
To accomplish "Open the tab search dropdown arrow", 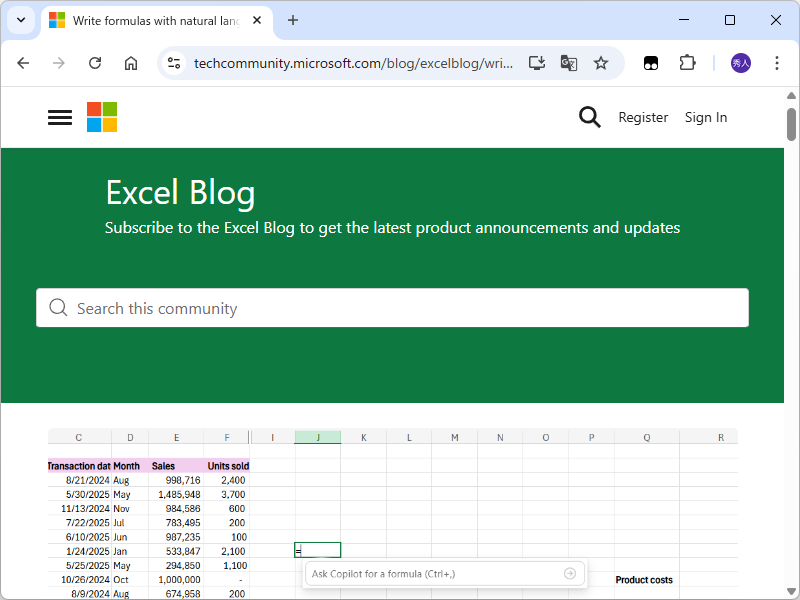I will pos(20,21).
